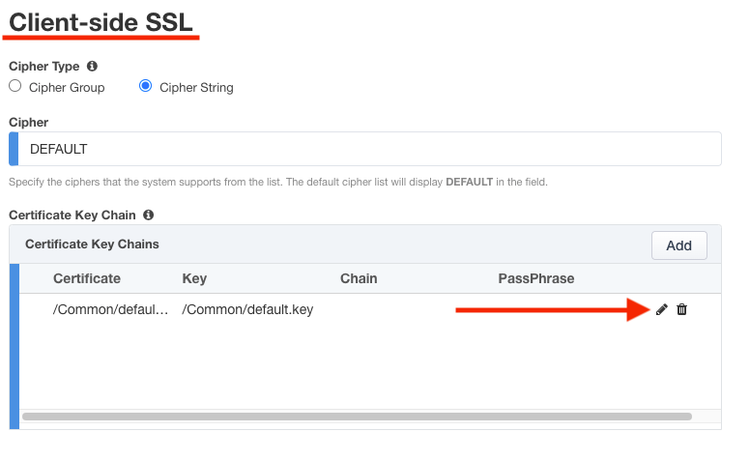The image size is (750, 460).
Task: Click the cipher helper text below the field
Action: pos(277,182)
